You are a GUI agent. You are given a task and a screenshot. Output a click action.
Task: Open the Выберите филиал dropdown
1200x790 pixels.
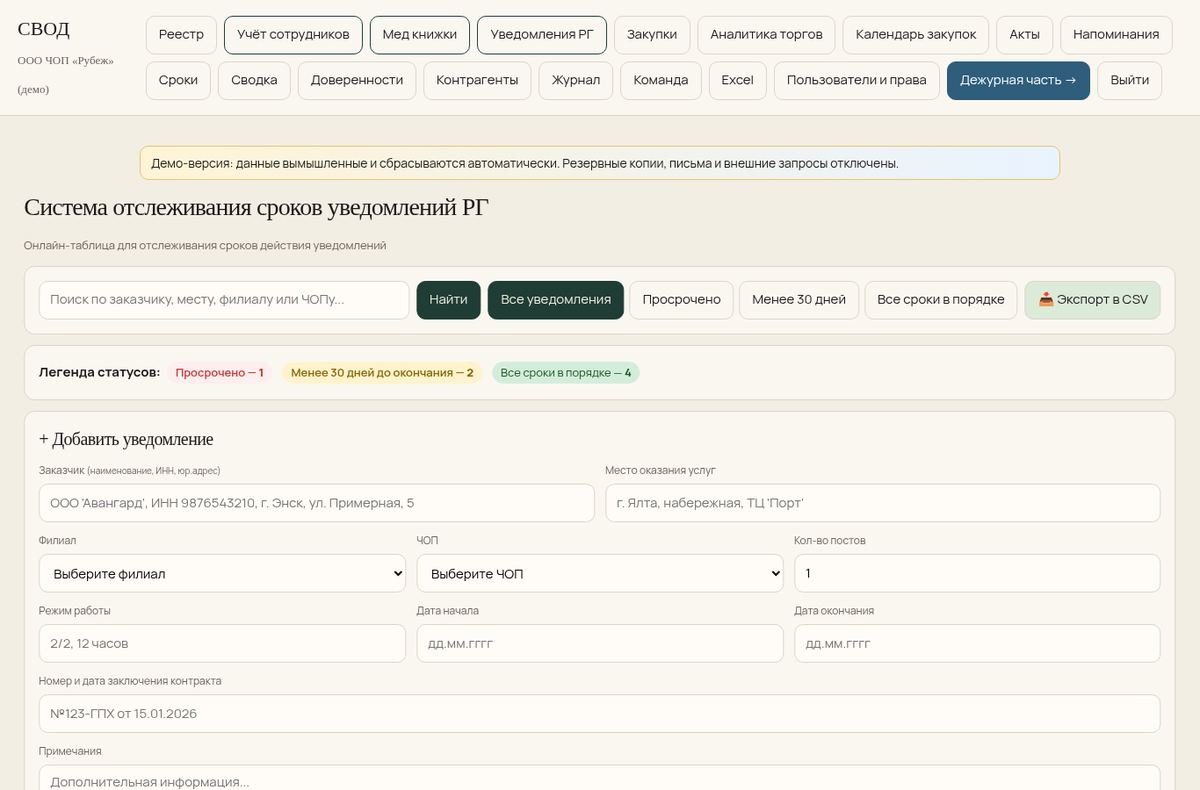click(222, 574)
